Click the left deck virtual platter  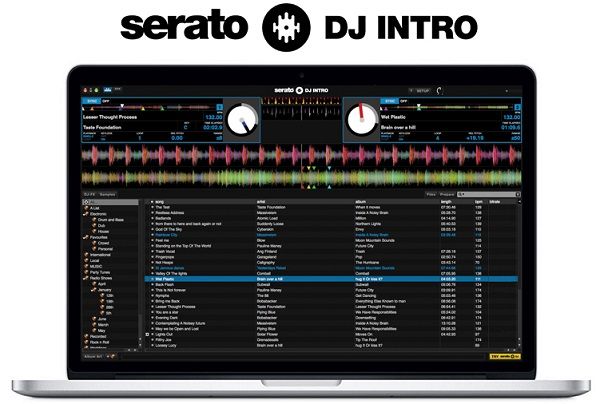coord(242,119)
